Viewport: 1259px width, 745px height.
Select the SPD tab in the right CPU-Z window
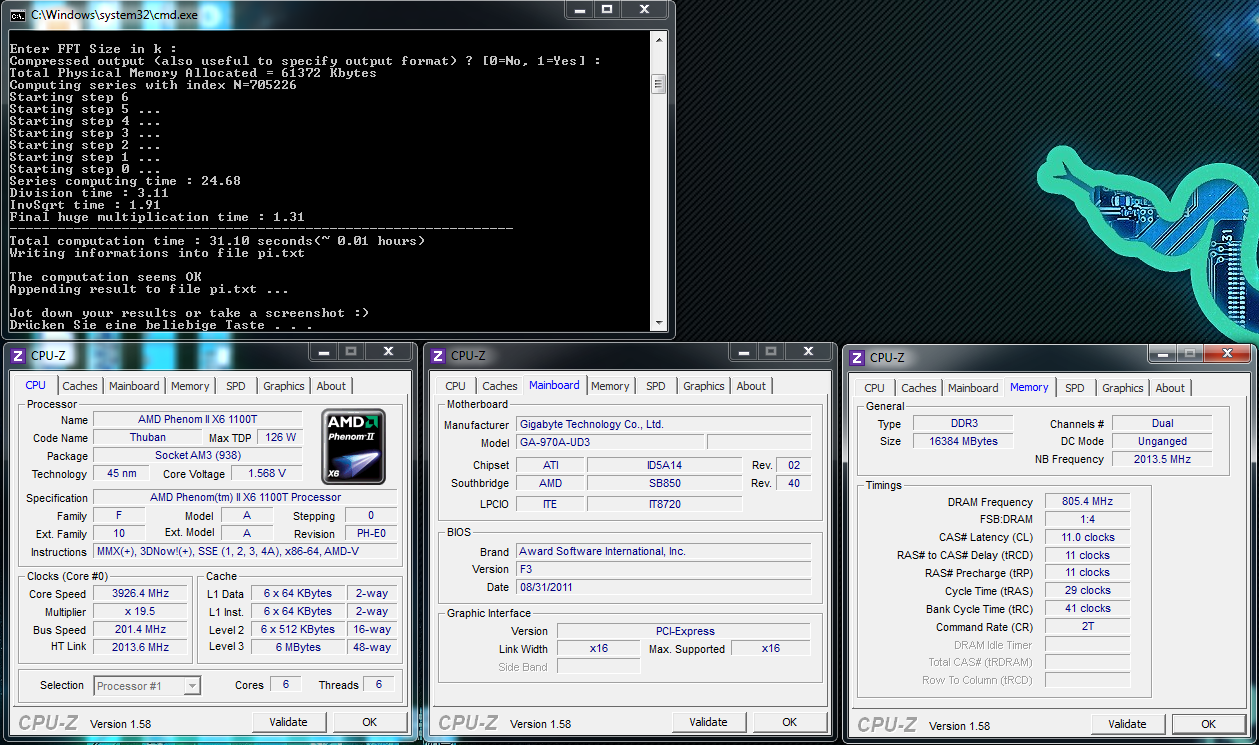click(x=1074, y=388)
